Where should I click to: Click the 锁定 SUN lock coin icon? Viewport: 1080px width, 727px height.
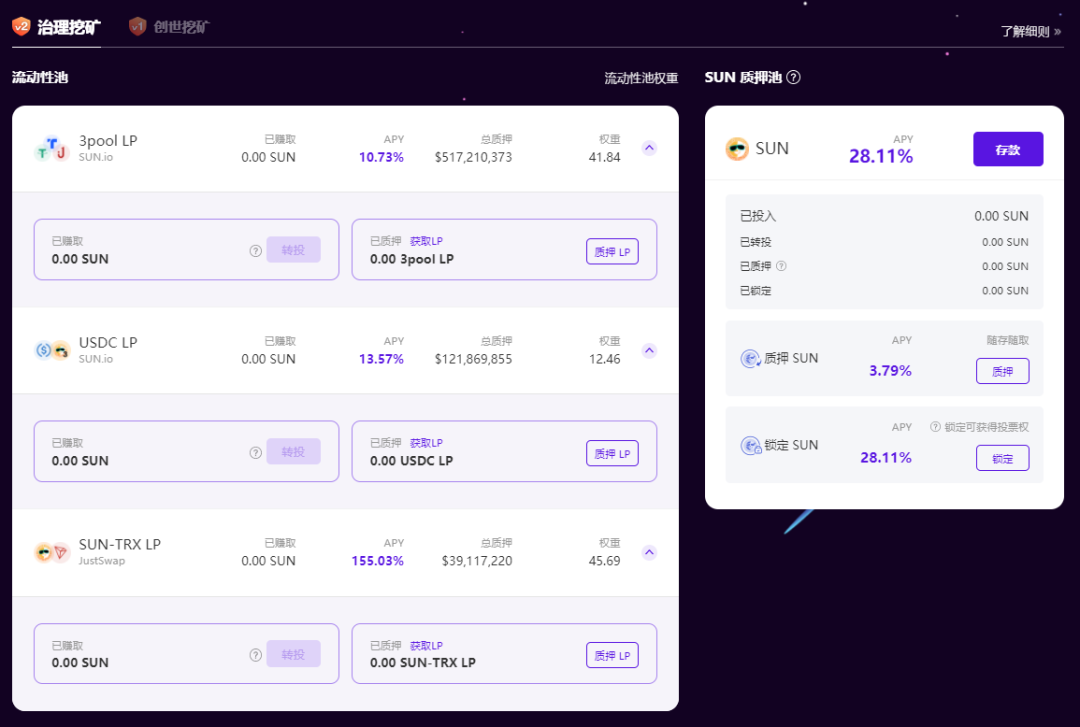coord(750,445)
